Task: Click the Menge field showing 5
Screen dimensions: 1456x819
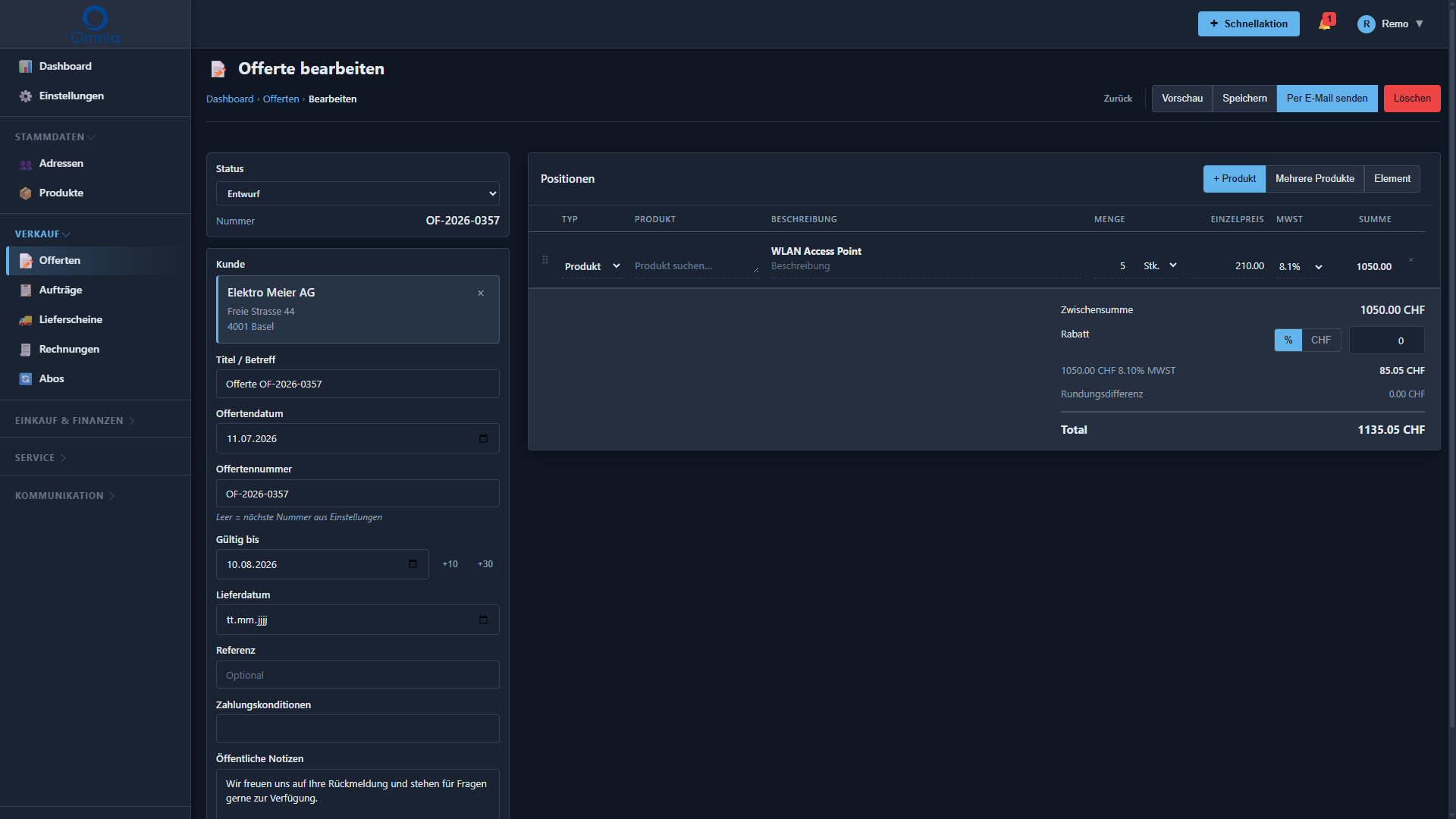Action: pos(1110,266)
